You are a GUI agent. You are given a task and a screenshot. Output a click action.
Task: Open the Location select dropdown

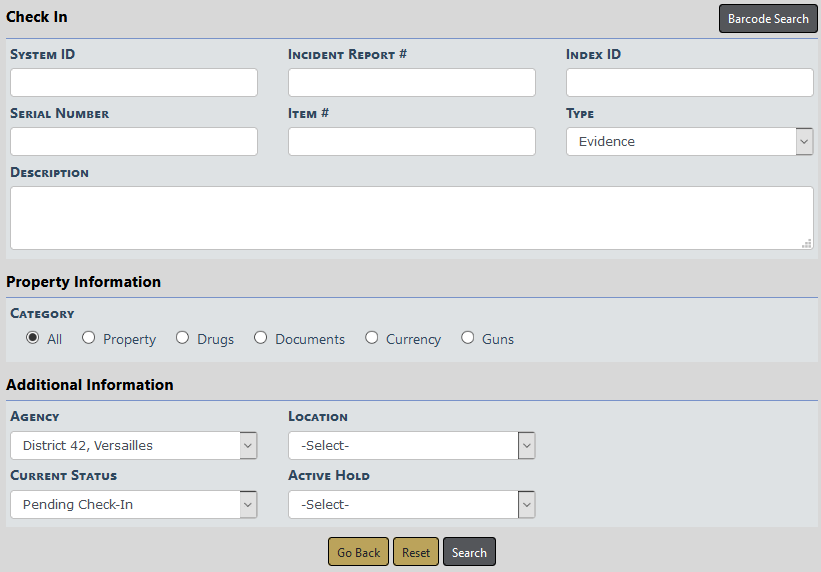pos(411,445)
